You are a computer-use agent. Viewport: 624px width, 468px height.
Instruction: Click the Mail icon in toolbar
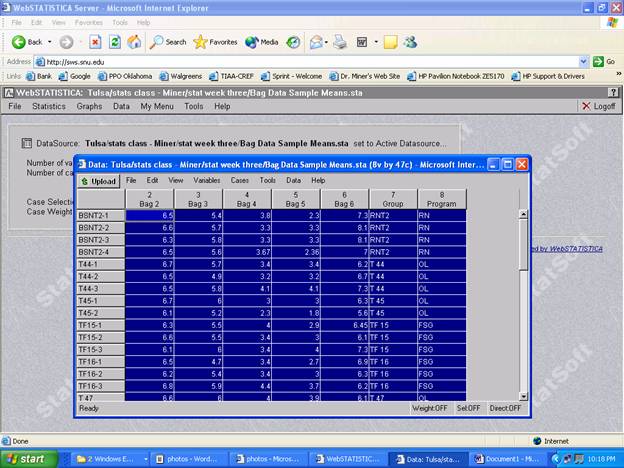click(316, 42)
